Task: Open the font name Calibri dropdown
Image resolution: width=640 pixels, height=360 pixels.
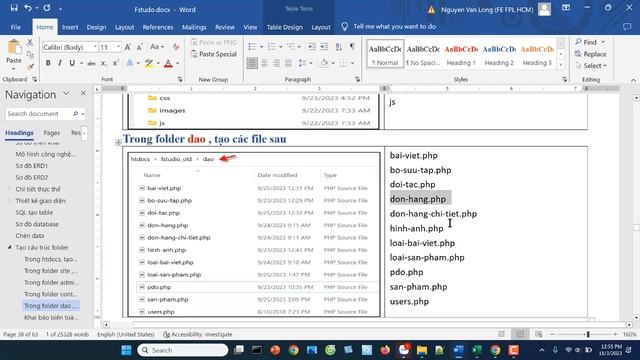Action: pyautogui.click(x=95, y=47)
